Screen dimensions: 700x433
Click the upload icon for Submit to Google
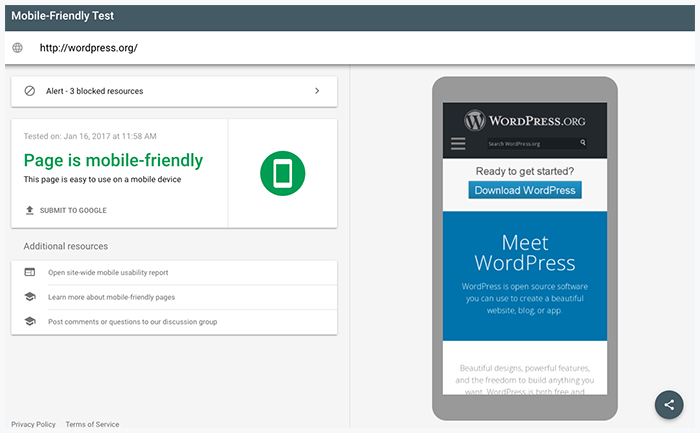[30, 211]
